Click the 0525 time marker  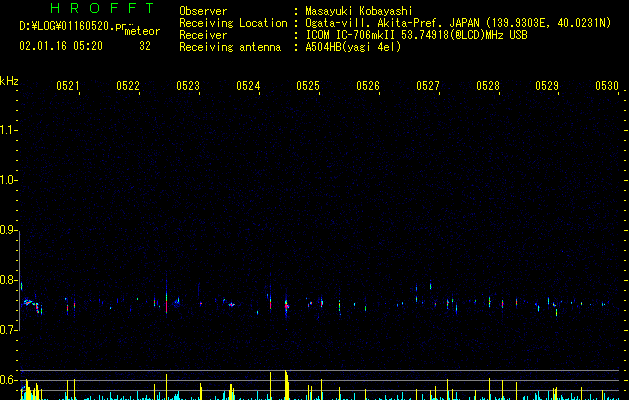308,86
